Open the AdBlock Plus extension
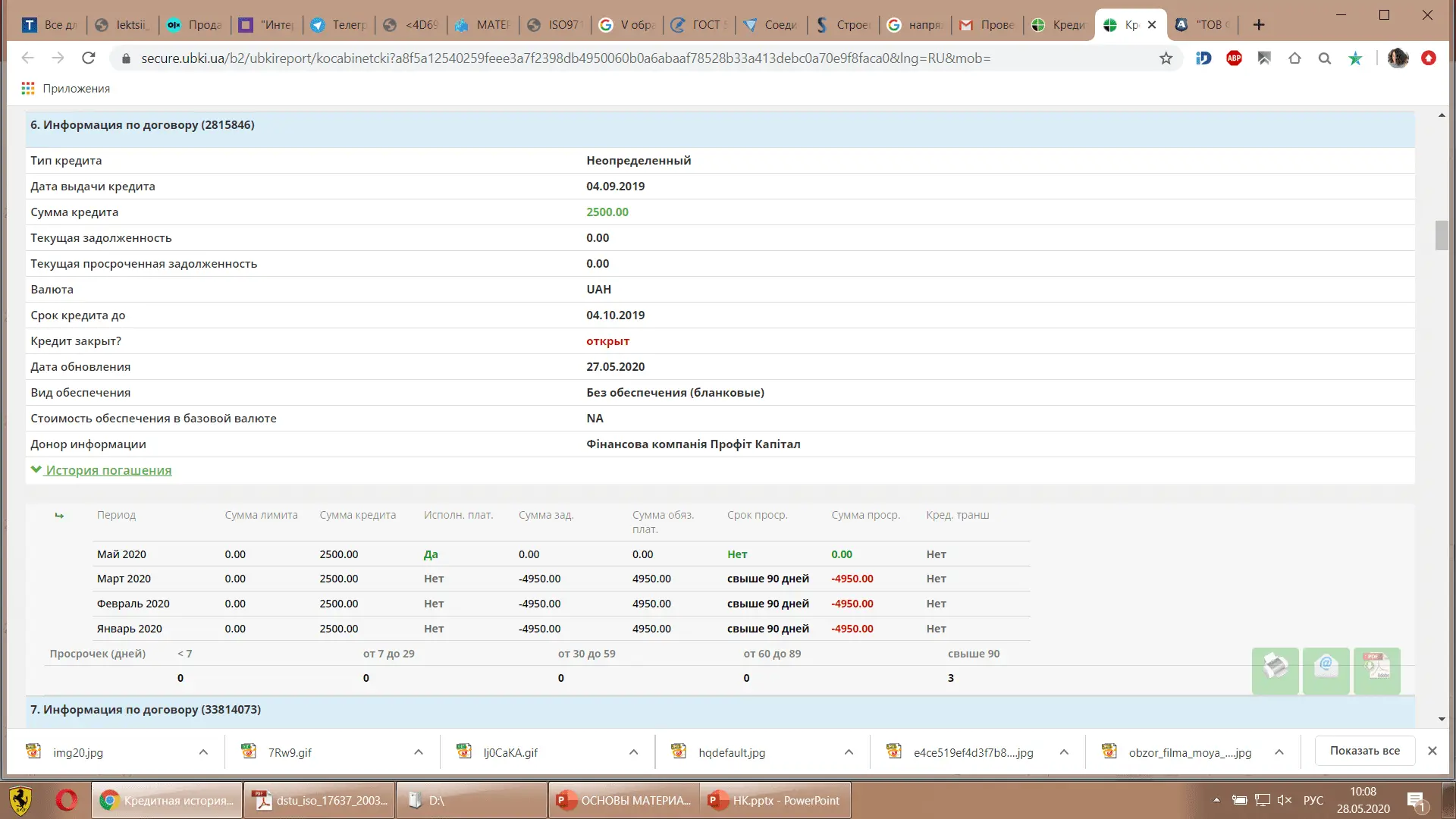 point(1234,58)
